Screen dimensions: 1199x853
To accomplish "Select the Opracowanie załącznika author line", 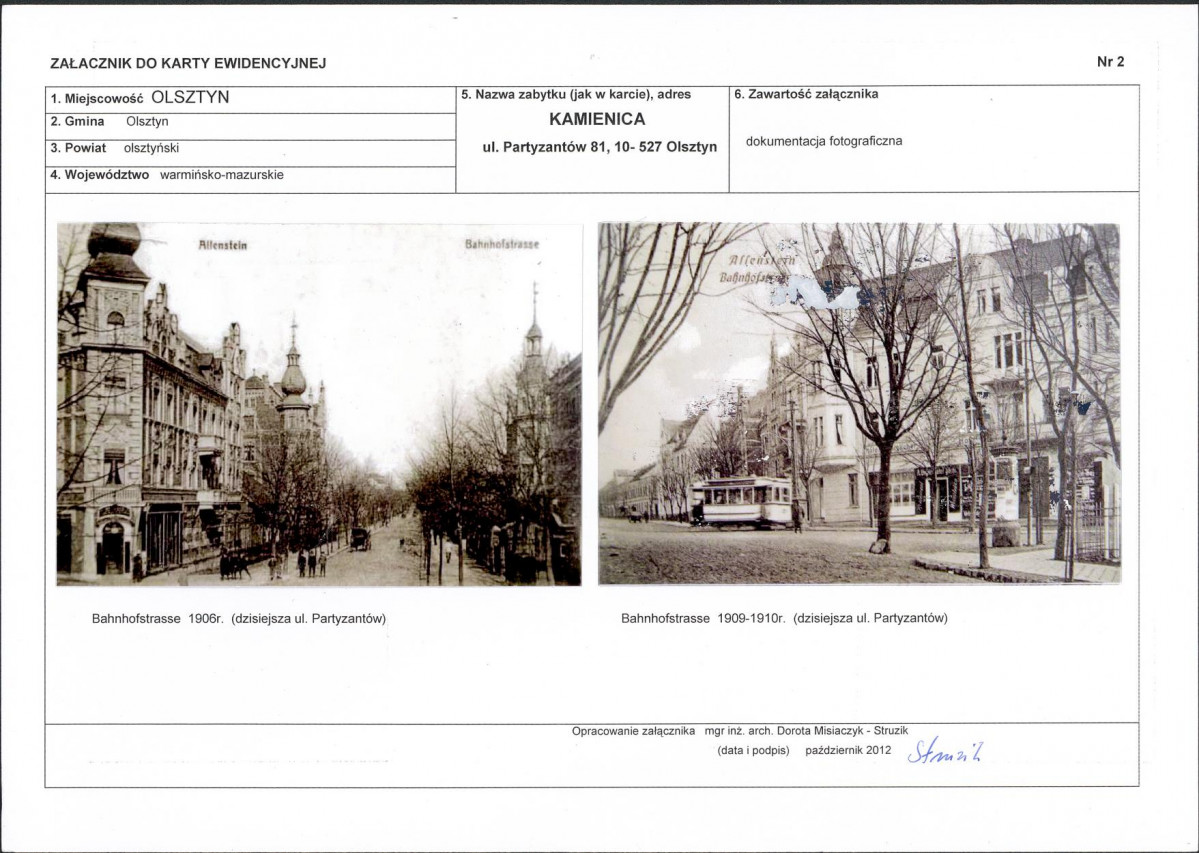I will coord(739,731).
